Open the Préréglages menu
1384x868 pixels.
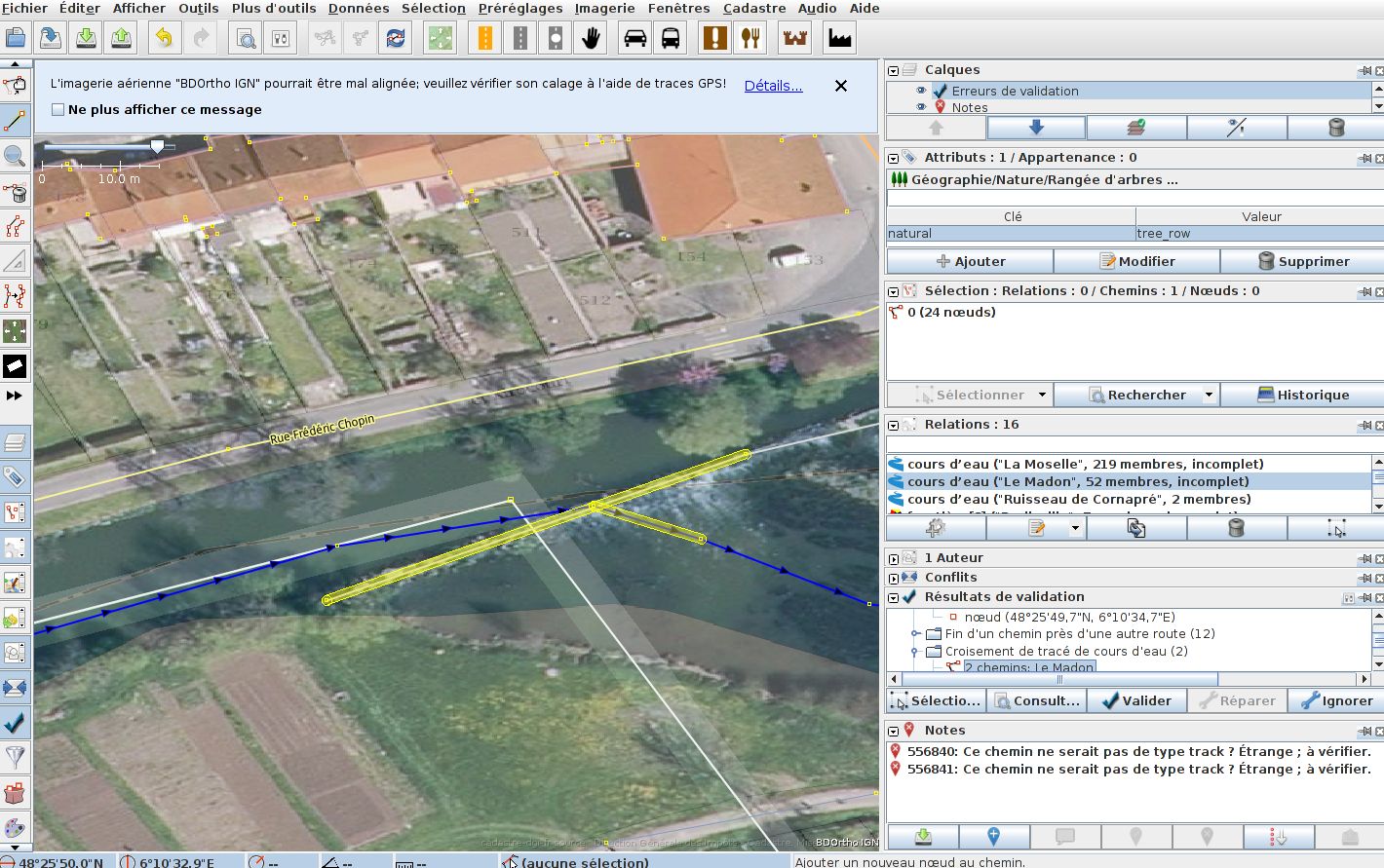[x=519, y=9]
